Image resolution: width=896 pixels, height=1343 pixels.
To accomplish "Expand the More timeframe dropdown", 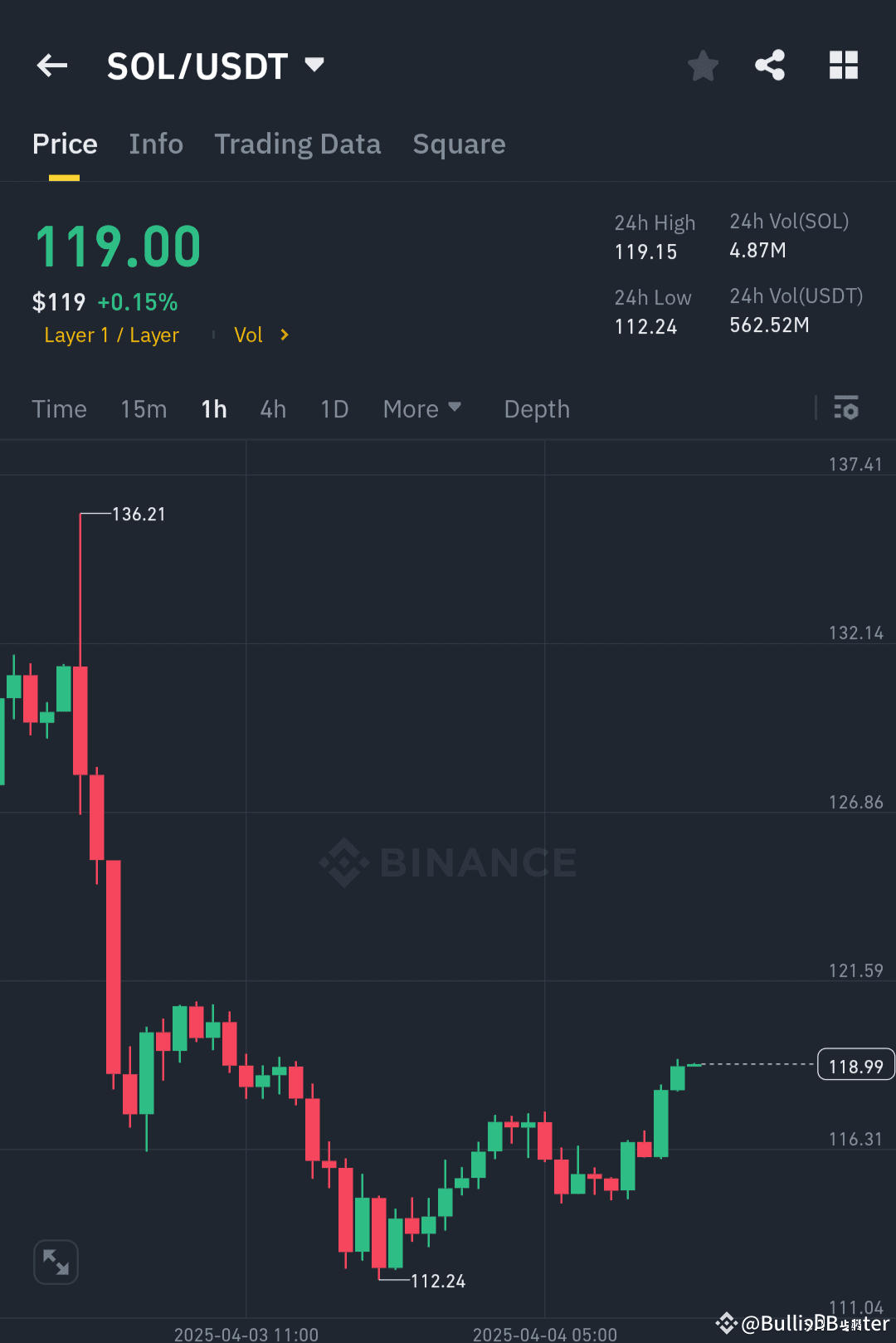I will tap(422, 408).
